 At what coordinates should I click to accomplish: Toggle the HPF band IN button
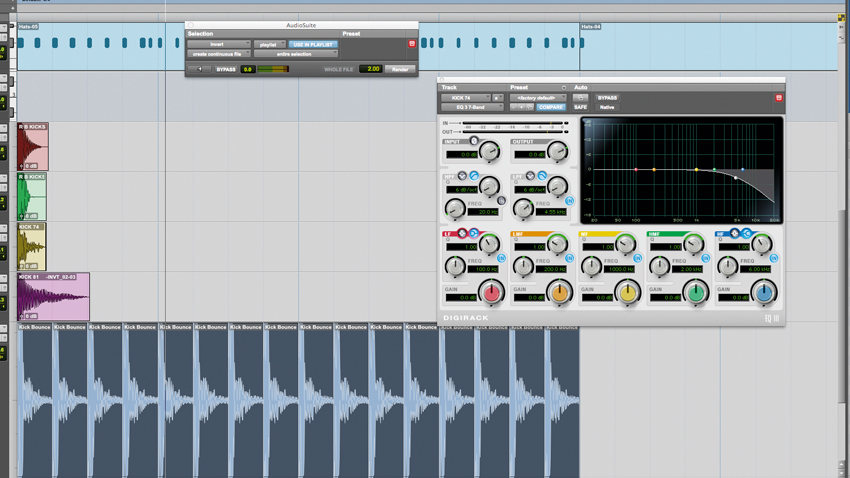(501, 201)
